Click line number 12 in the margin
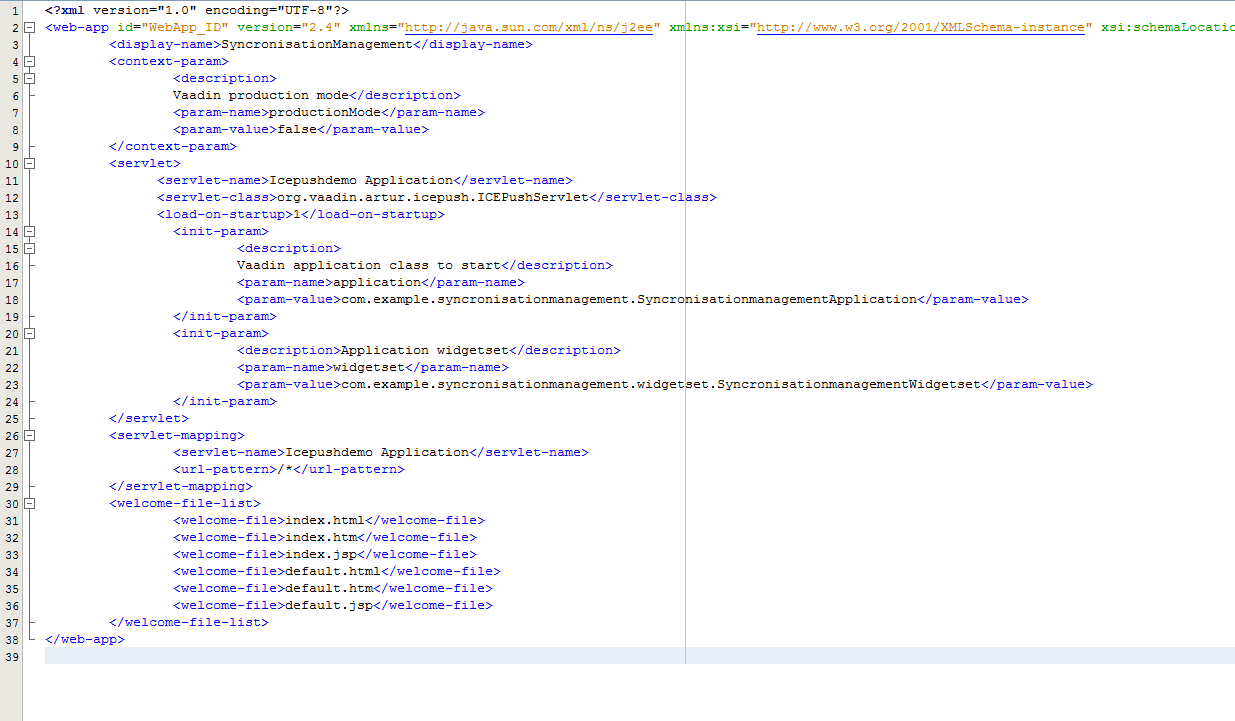 click(x=12, y=197)
